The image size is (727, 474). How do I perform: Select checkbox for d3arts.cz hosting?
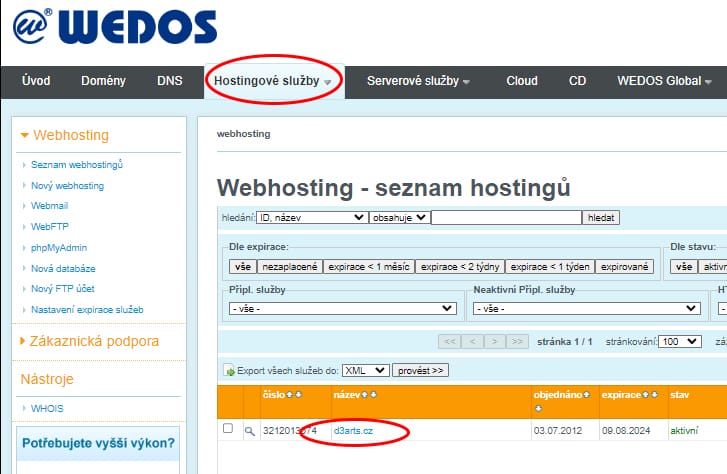click(x=228, y=428)
